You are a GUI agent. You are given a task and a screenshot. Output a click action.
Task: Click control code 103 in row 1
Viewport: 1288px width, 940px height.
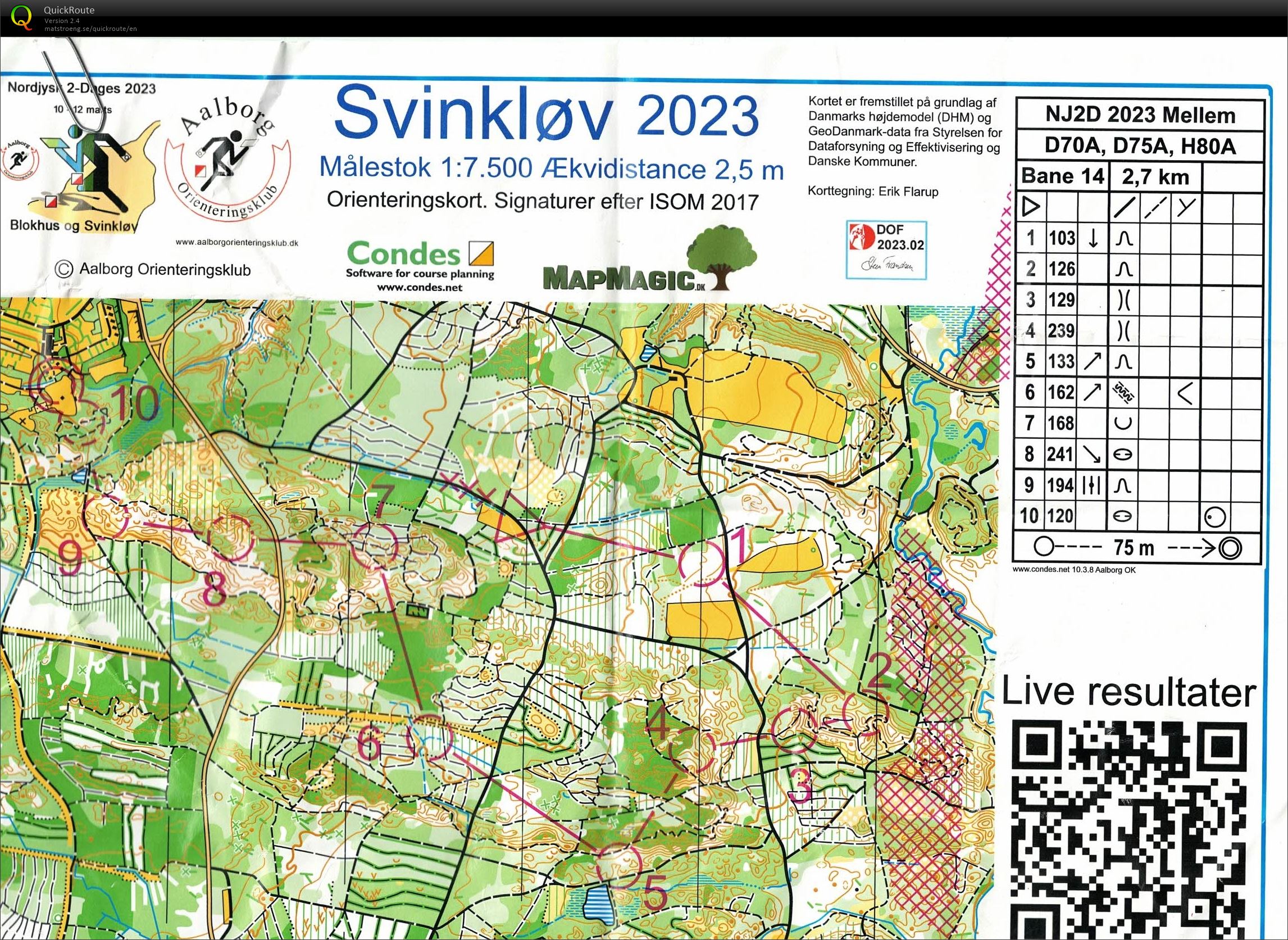pyautogui.click(x=1062, y=238)
